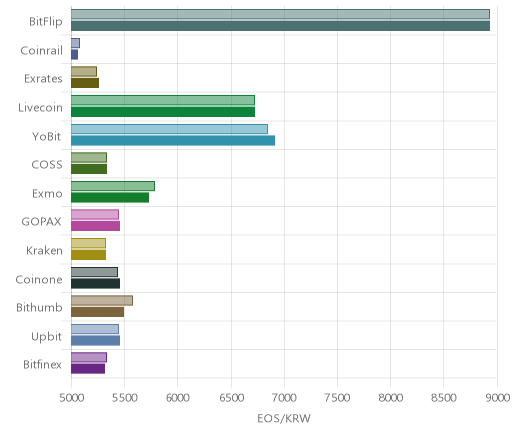Click the Upbit dark blue bar

click(95, 341)
